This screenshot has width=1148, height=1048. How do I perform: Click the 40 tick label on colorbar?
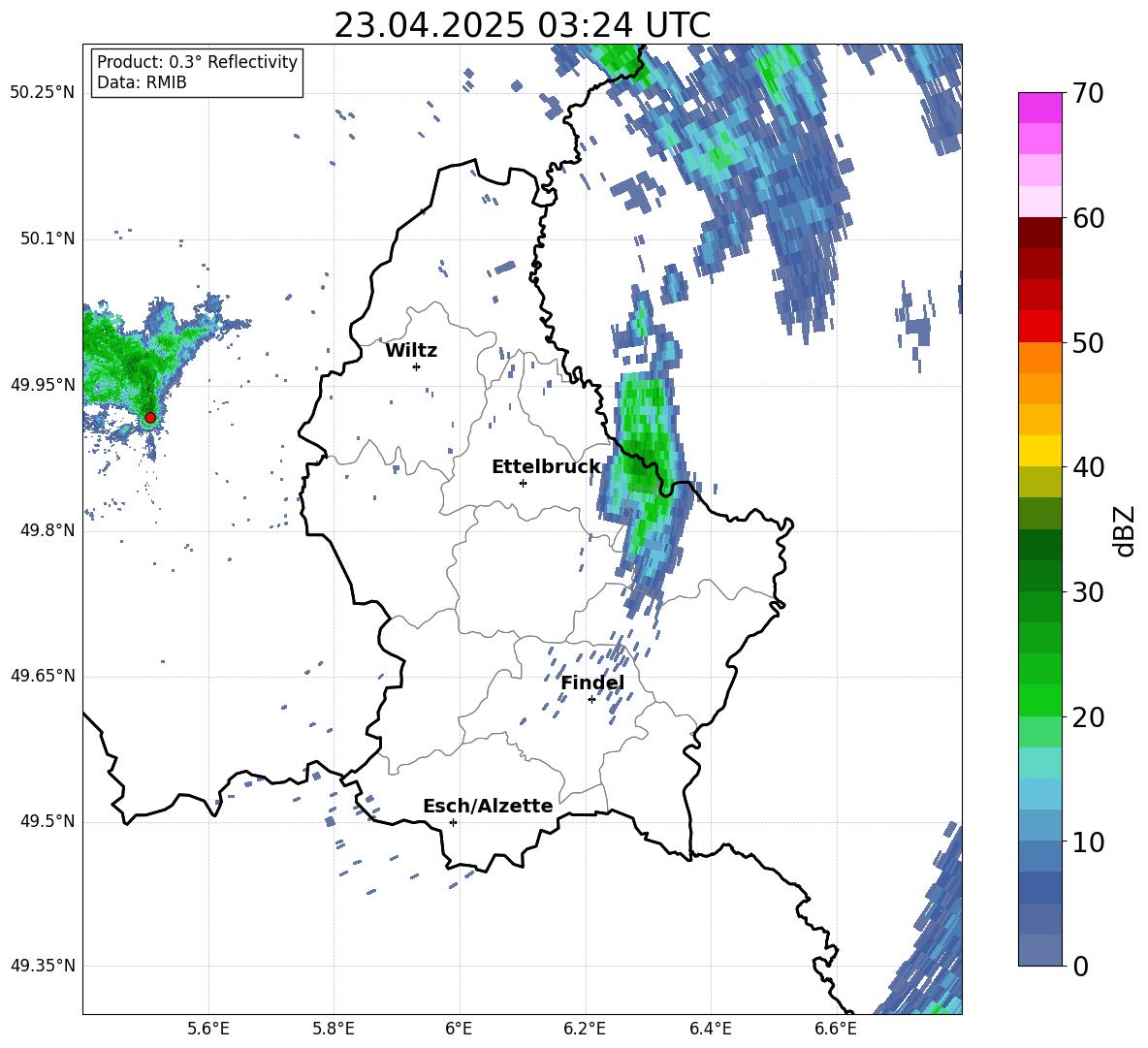1088,467
